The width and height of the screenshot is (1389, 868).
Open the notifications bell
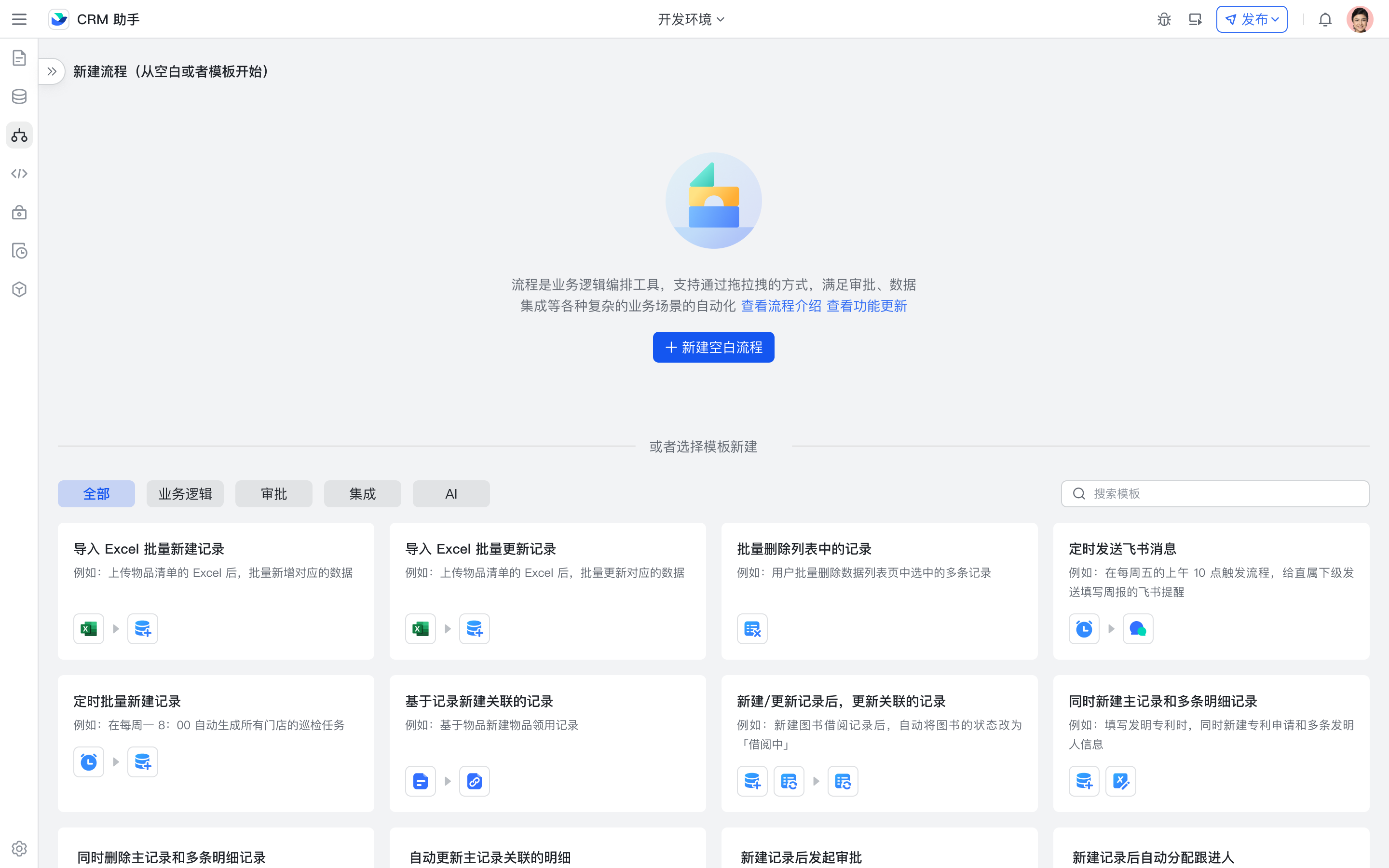click(x=1325, y=19)
